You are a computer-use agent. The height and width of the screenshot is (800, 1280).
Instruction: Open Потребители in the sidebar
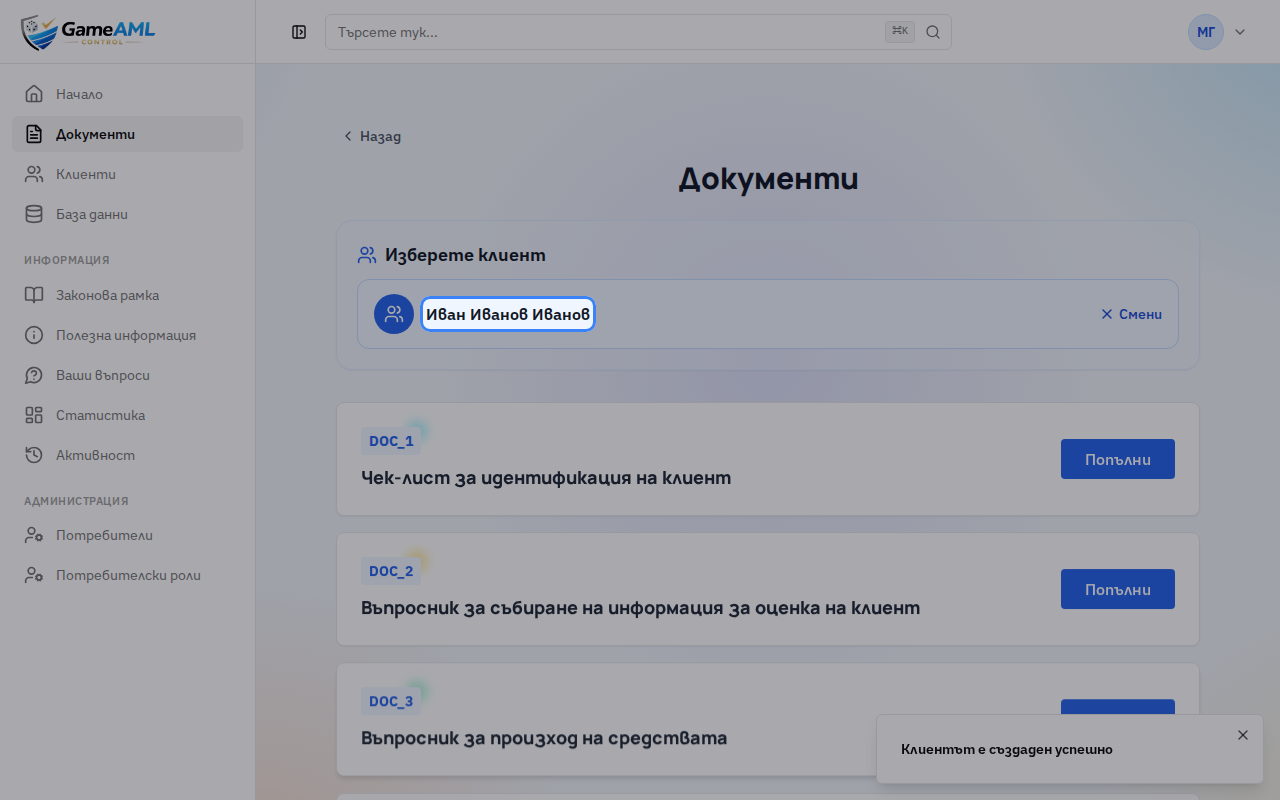coord(127,535)
